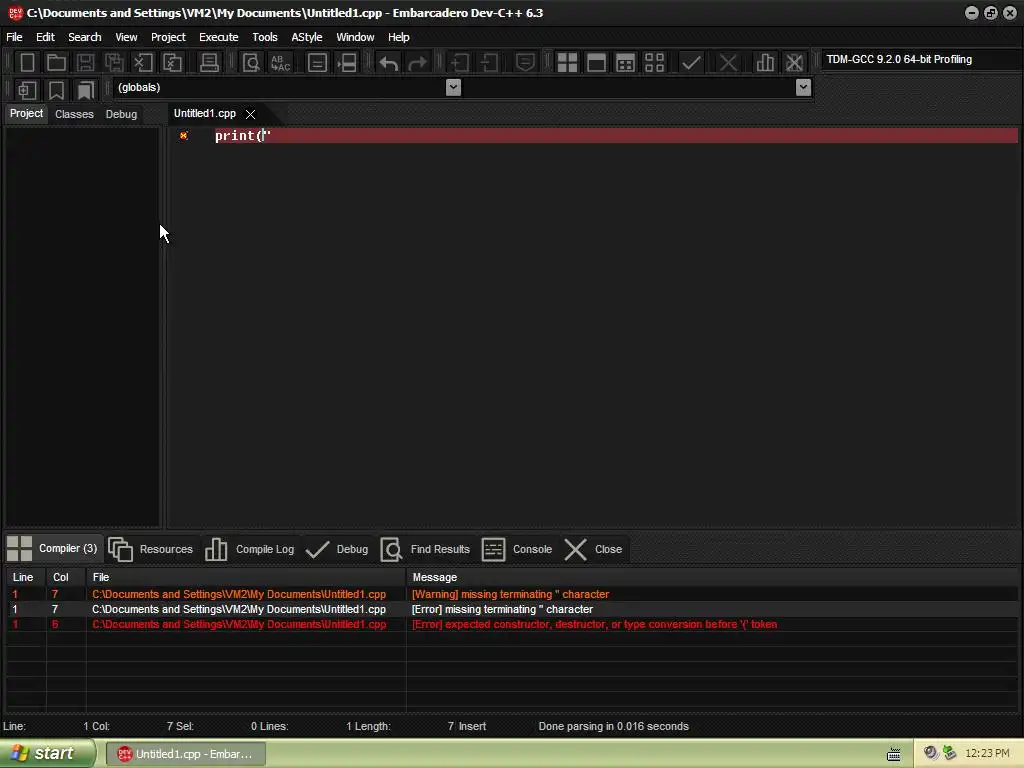Open the (globals) scope dropdown

pos(453,88)
